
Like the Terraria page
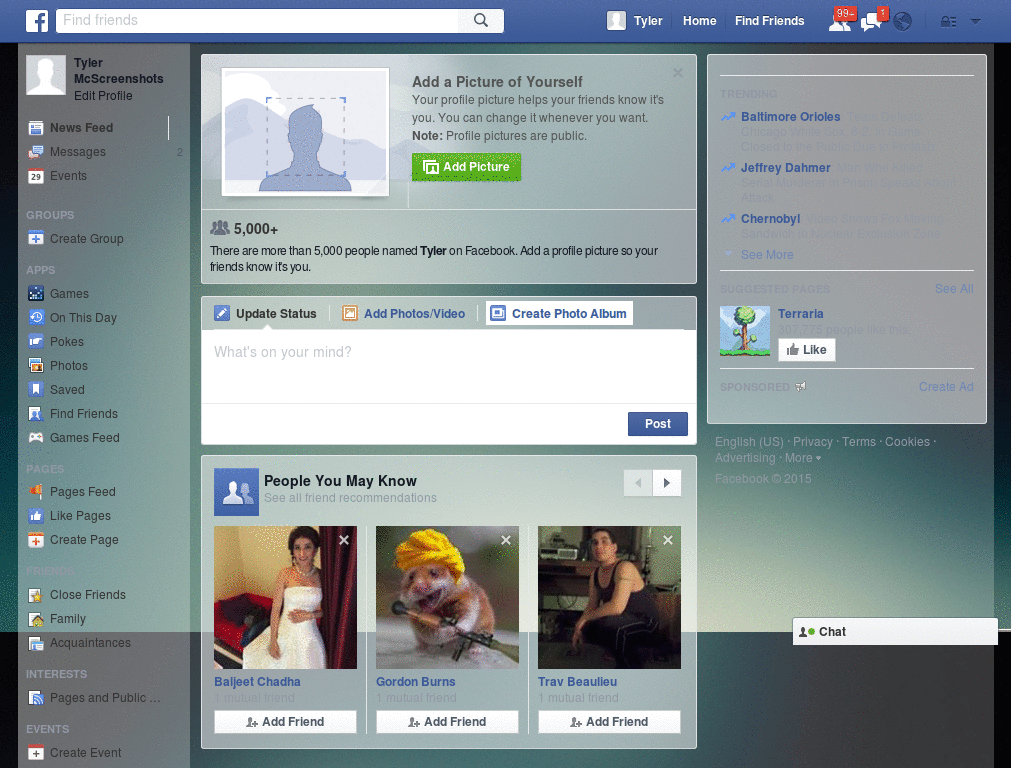[807, 350]
